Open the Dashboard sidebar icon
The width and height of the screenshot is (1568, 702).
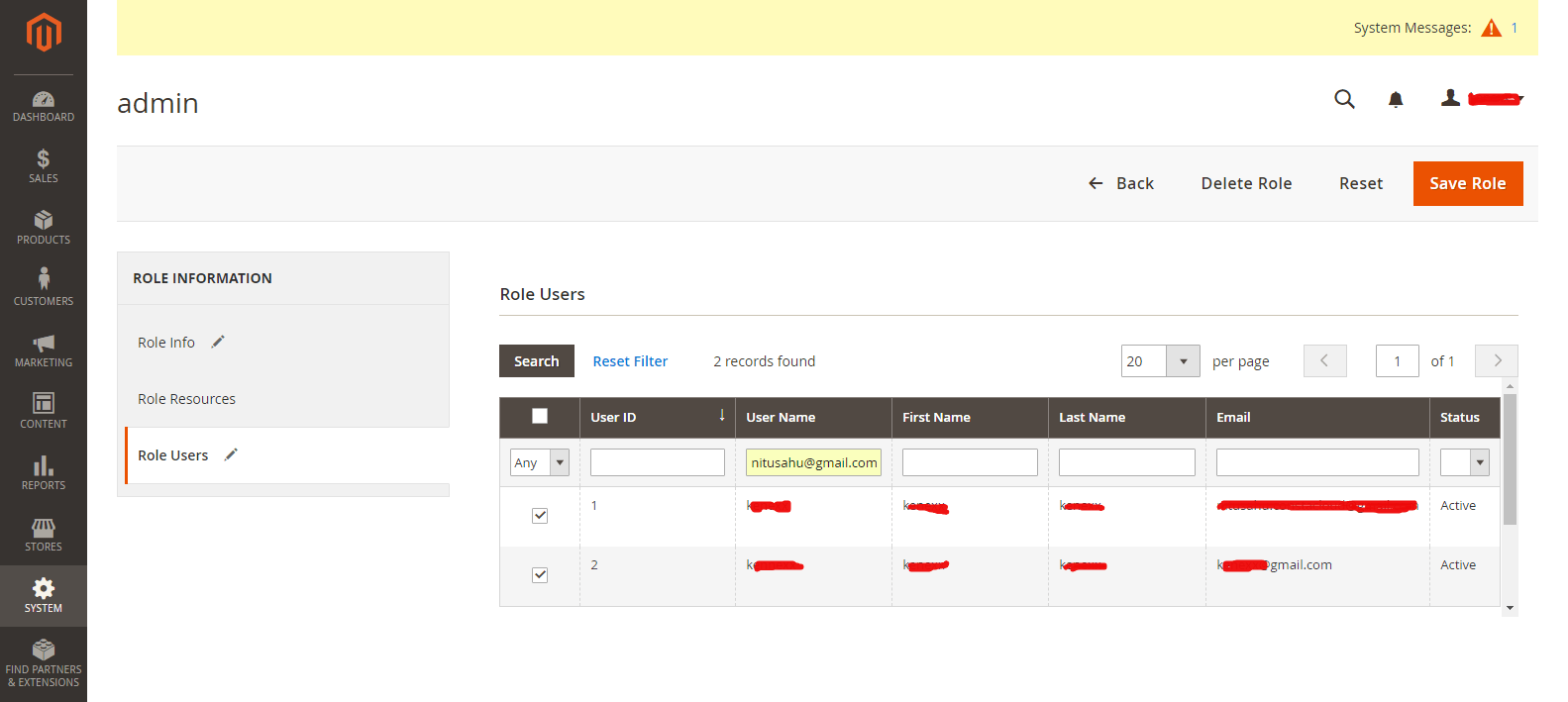[44, 106]
